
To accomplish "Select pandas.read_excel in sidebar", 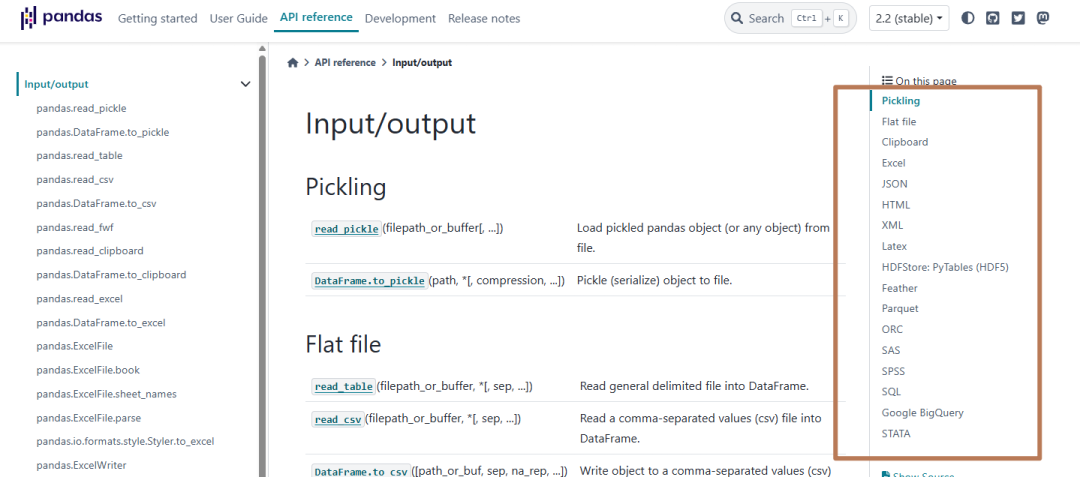I will [x=79, y=299].
